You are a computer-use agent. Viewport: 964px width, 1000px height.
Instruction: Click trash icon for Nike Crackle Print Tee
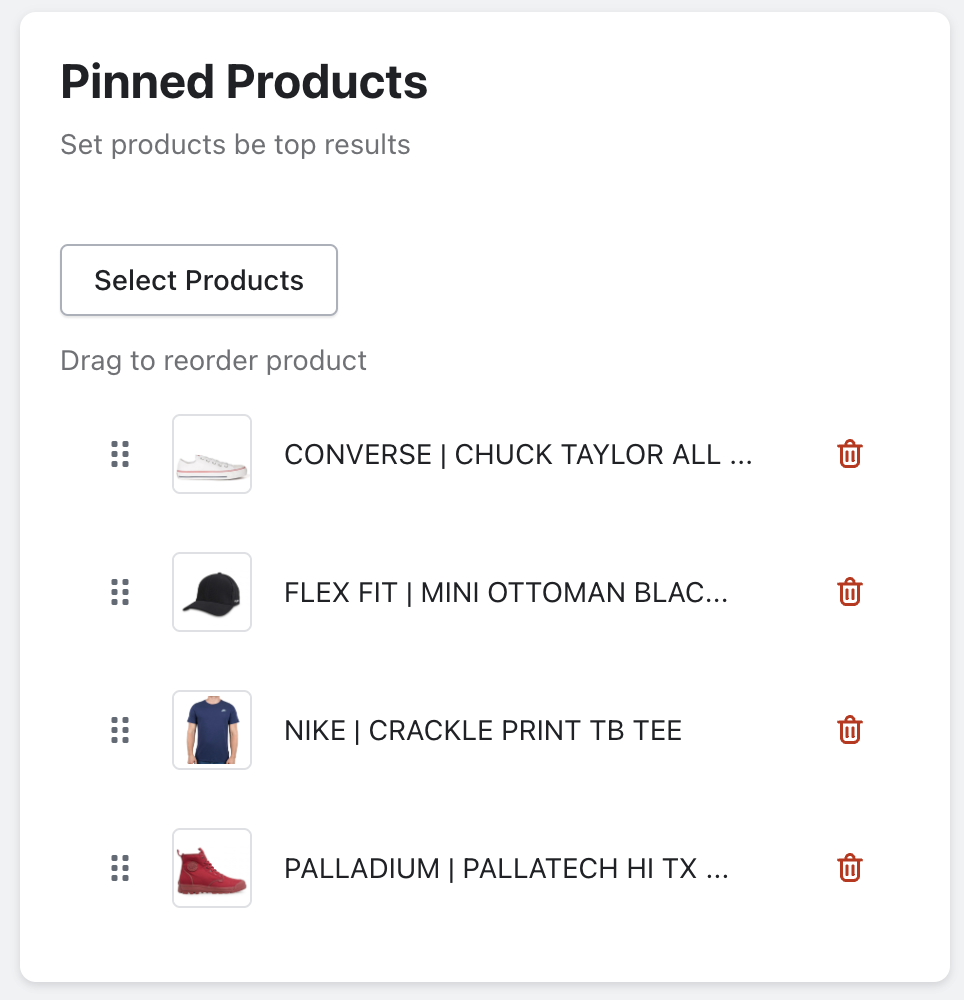pos(849,730)
